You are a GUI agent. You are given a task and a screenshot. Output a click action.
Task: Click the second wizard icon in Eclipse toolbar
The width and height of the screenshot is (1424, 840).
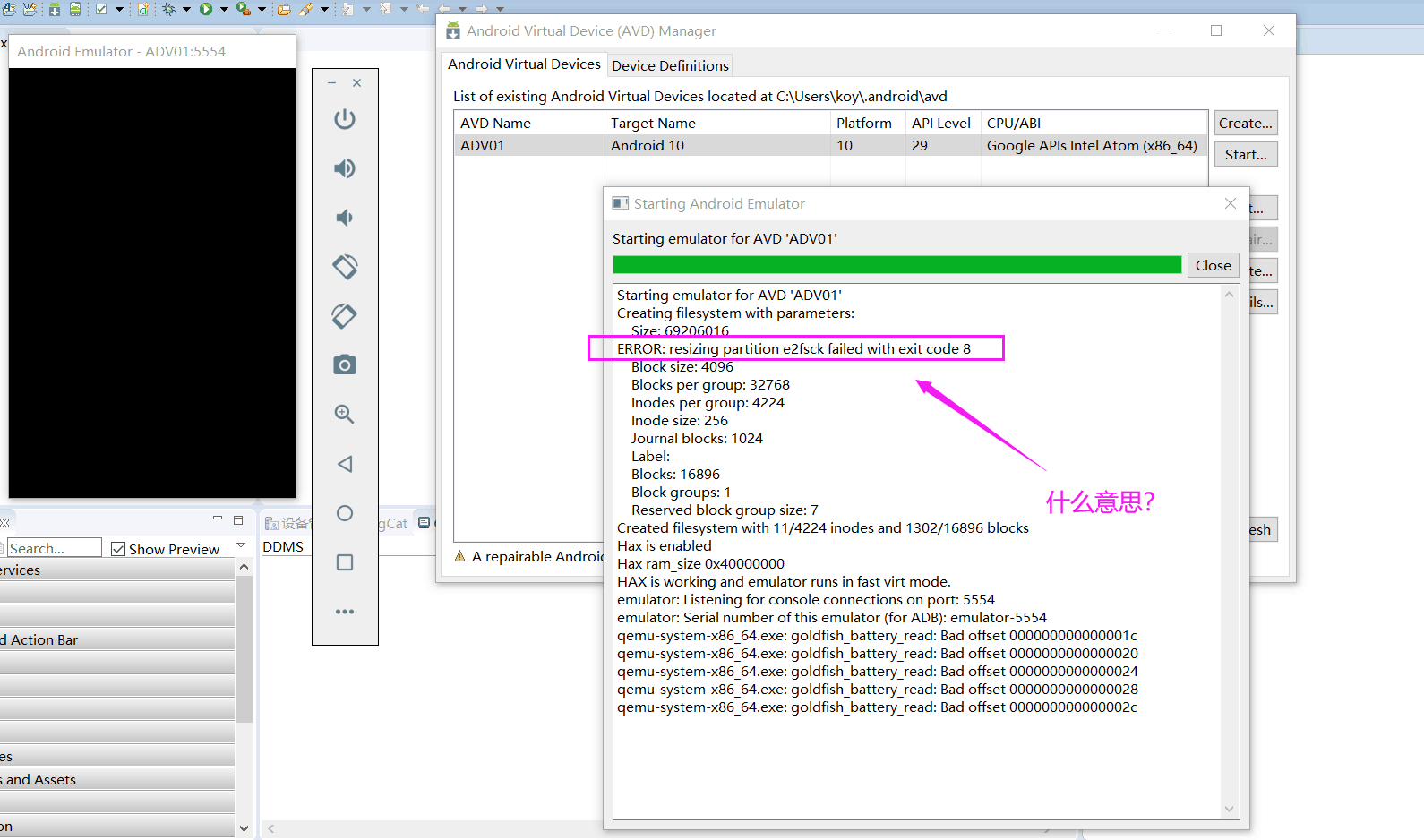(30, 9)
